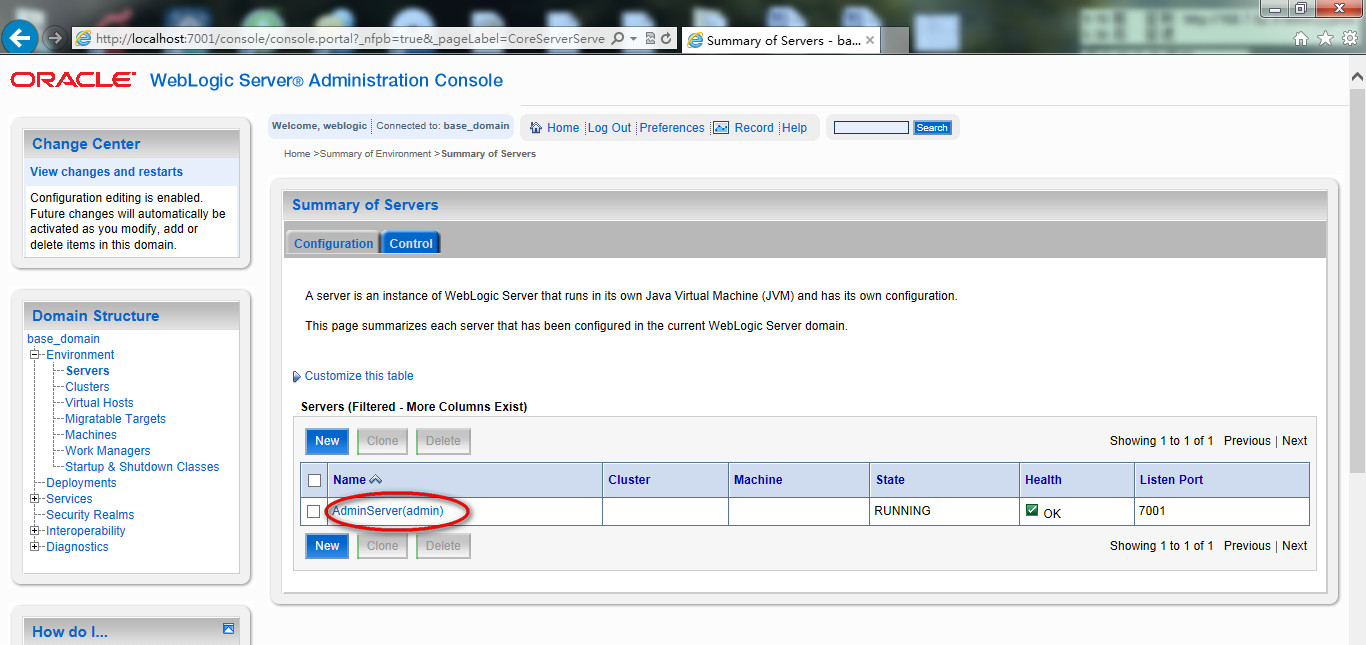Click scrollbar up arrow
This screenshot has width=1366, height=645.
(x=1357, y=75)
